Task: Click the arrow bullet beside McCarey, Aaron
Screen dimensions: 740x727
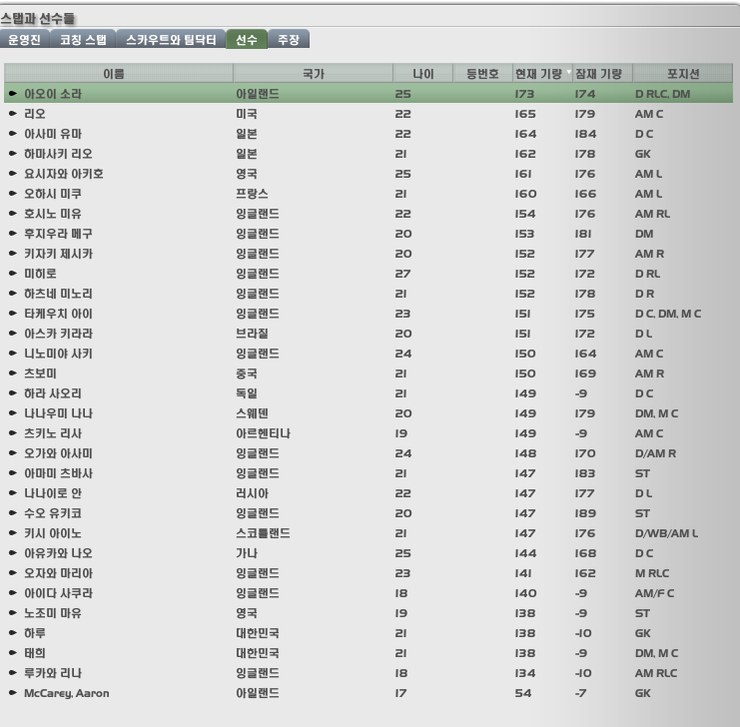Action: tap(13, 693)
